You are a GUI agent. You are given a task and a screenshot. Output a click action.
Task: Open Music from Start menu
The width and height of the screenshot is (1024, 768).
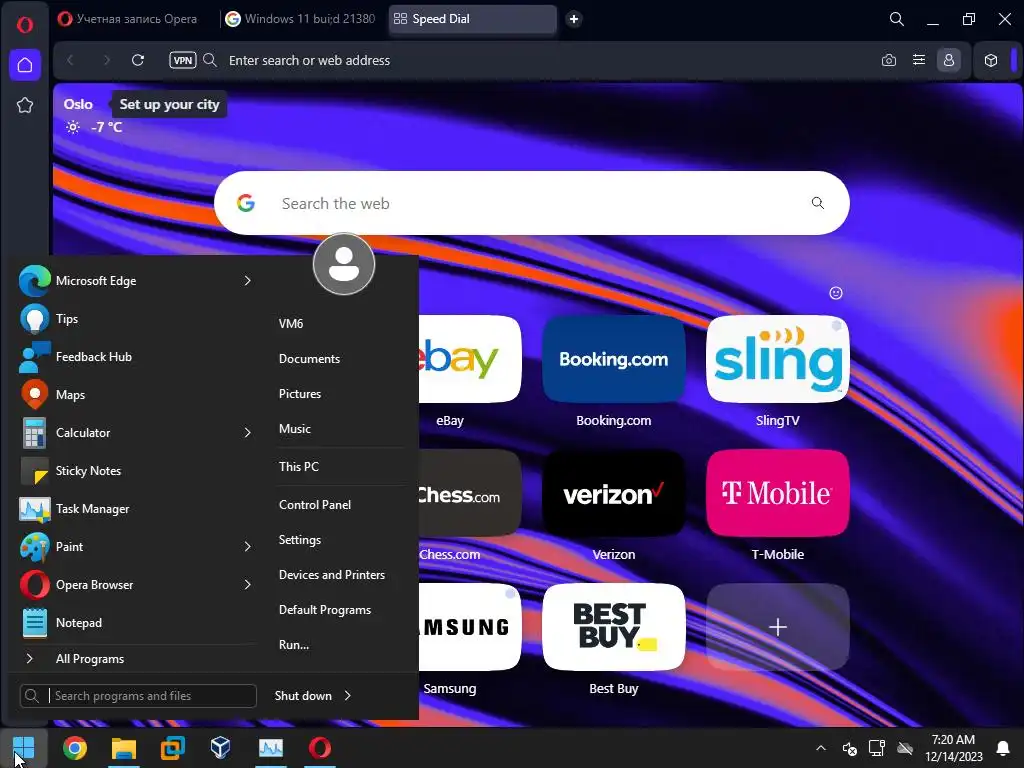pyautogui.click(x=295, y=429)
